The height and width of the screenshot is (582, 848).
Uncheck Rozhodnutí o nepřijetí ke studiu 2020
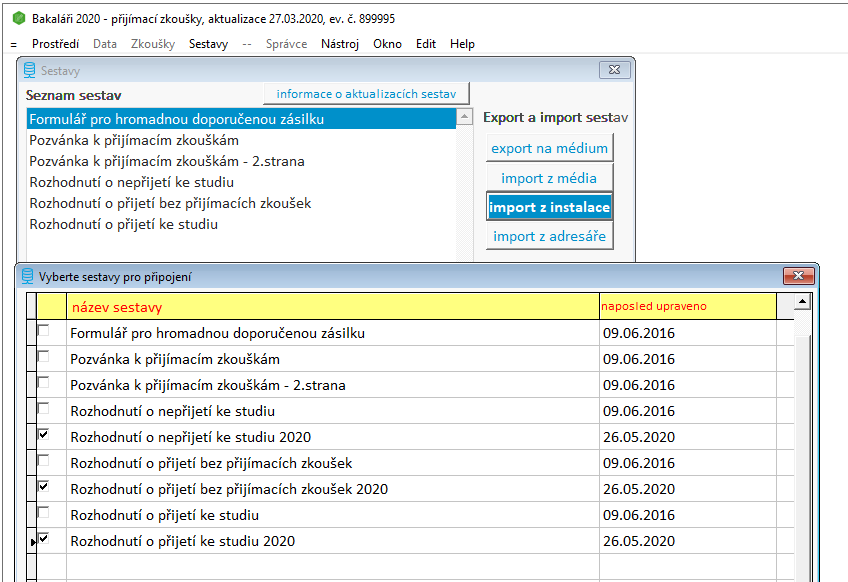tap(43, 436)
